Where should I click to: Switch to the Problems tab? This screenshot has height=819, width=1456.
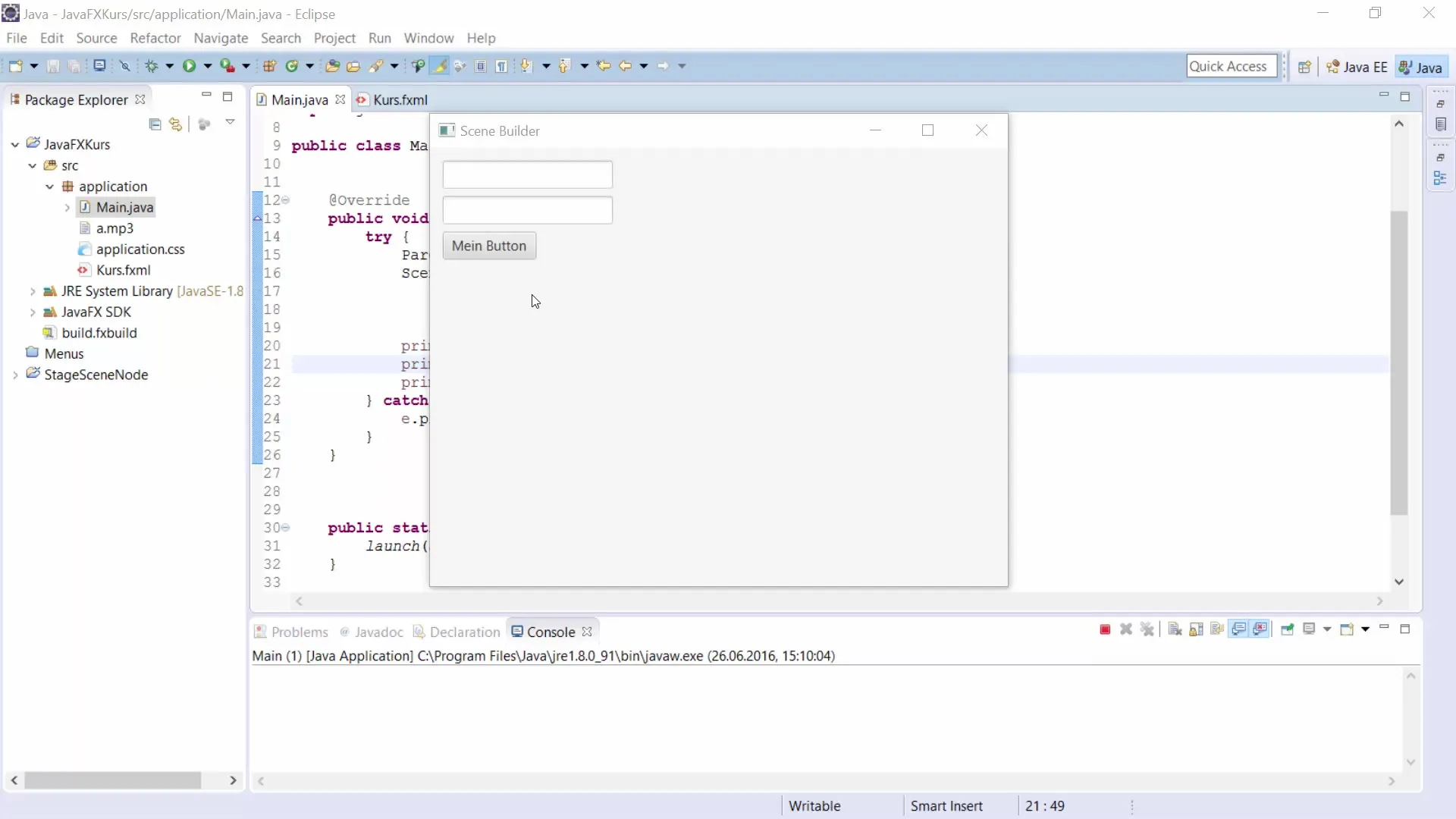click(292, 632)
